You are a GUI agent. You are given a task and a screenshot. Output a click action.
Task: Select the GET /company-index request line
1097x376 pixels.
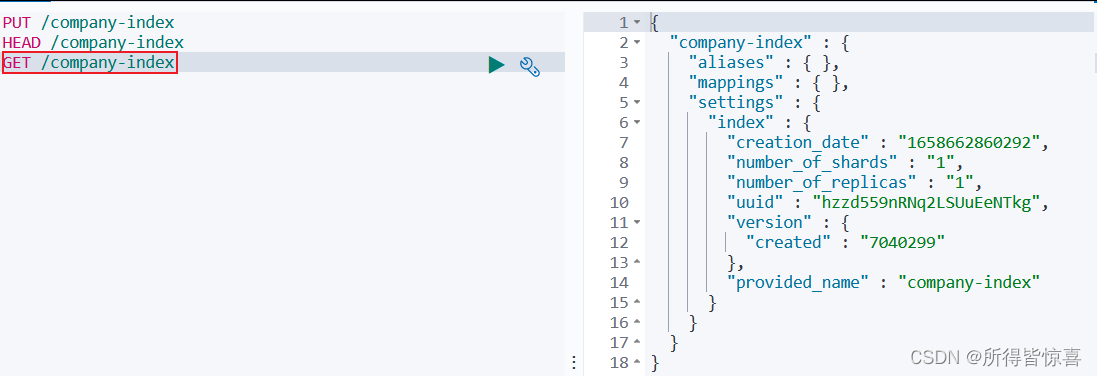(89, 63)
